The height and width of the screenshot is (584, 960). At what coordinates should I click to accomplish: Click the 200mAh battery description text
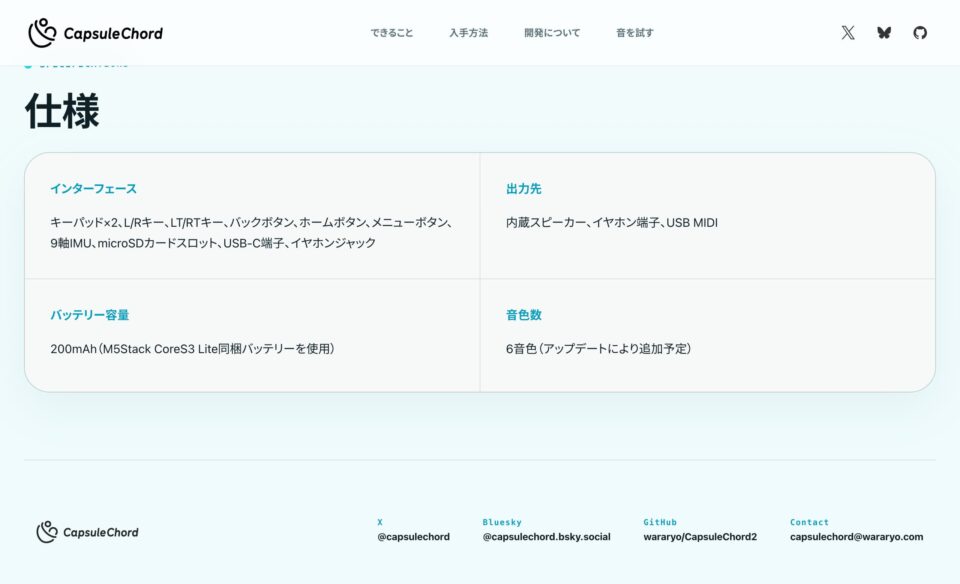192,348
